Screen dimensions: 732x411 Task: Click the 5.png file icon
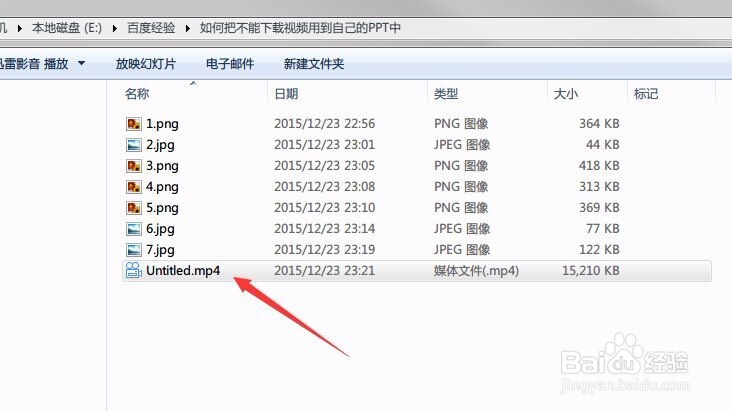click(134, 208)
